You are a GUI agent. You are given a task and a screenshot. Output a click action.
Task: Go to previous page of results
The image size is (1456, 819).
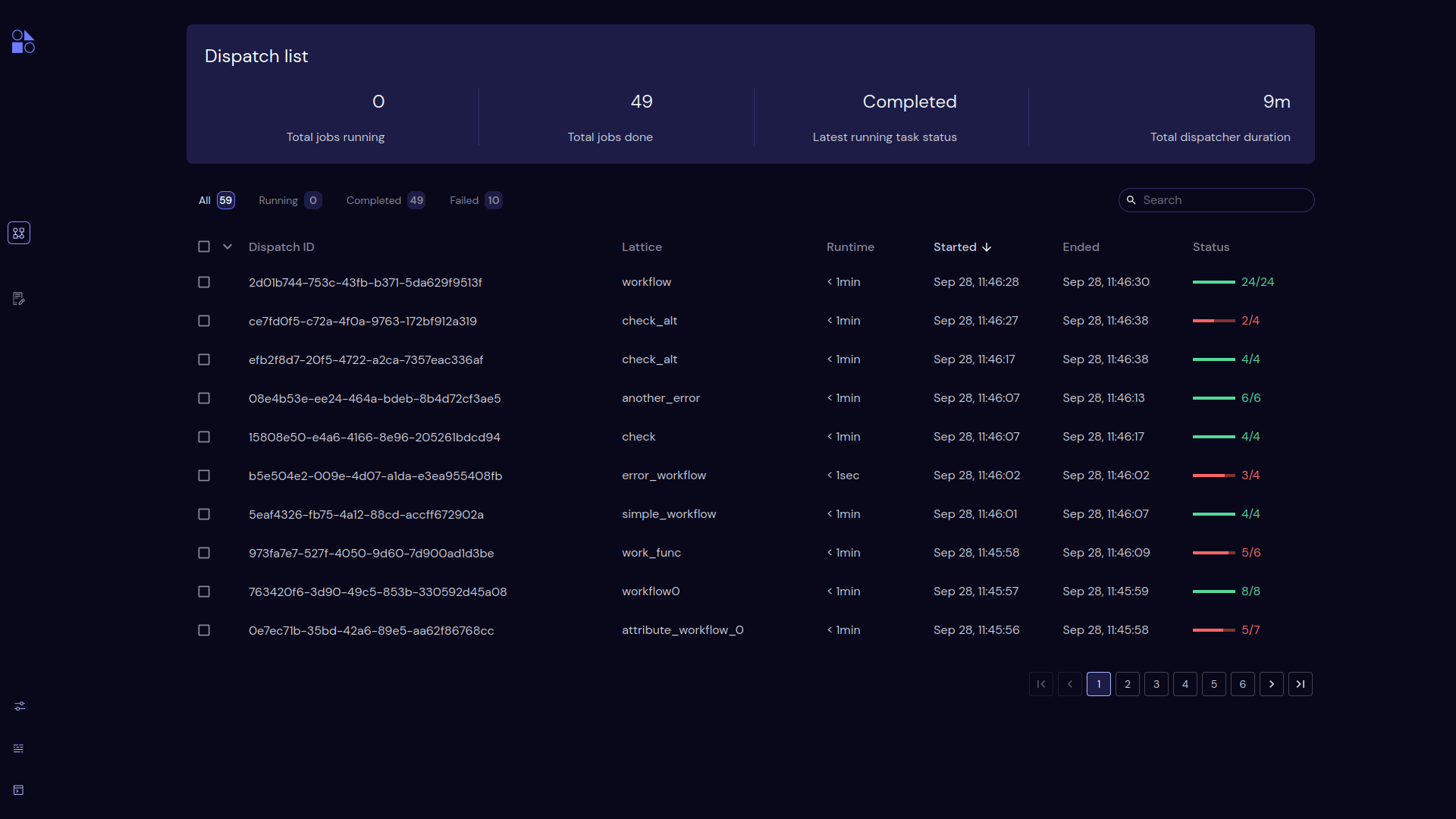1070,684
